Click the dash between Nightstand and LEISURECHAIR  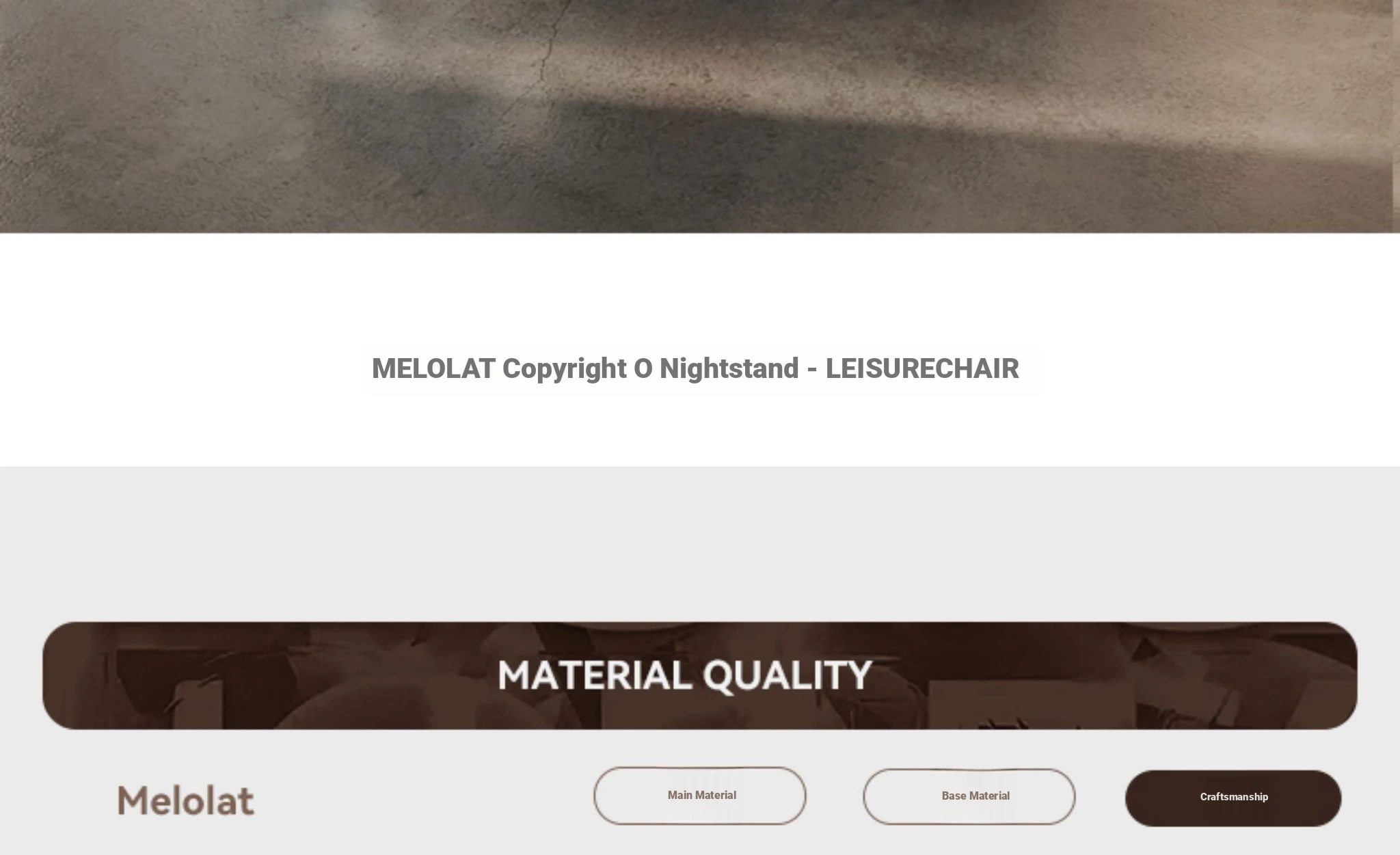tap(812, 370)
